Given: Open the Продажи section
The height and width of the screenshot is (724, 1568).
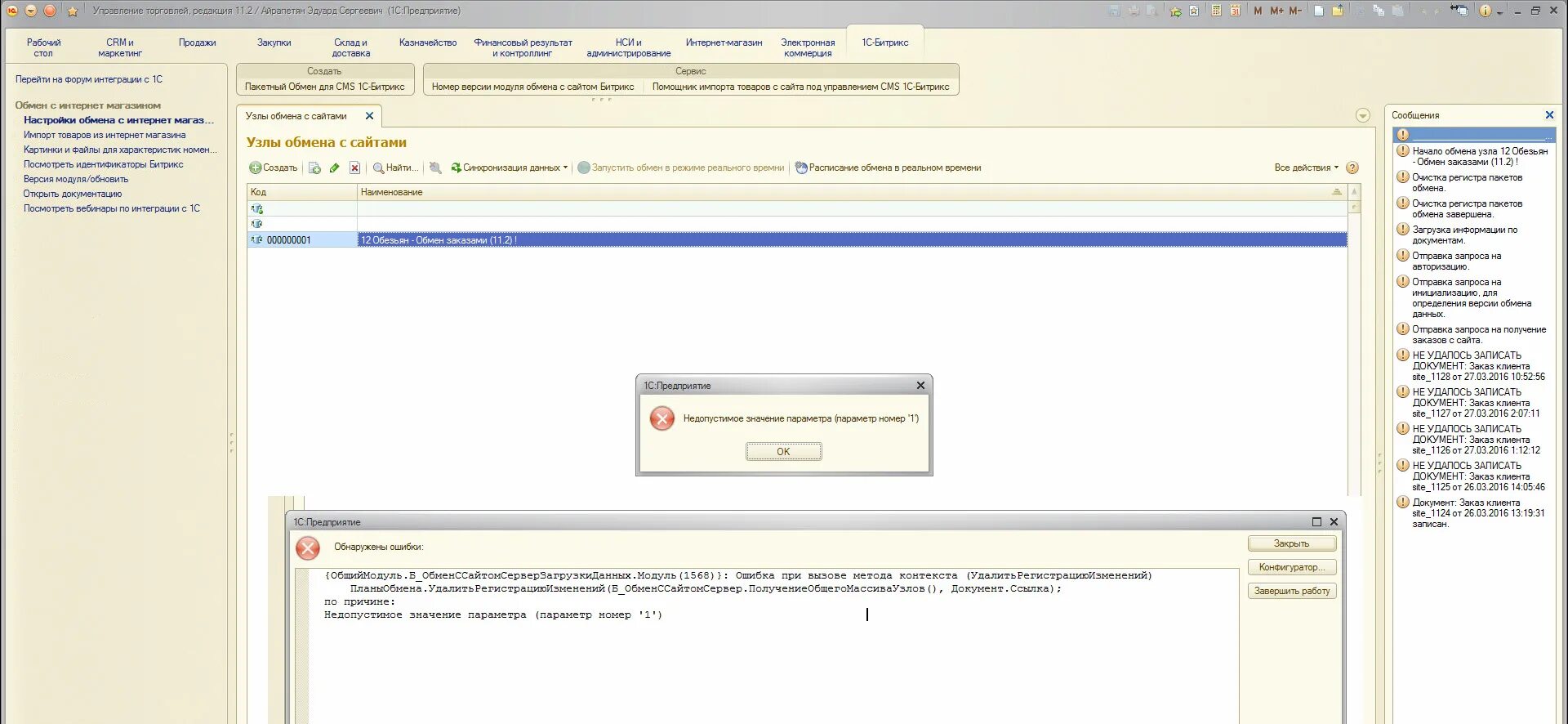Looking at the screenshot, I should [x=197, y=42].
